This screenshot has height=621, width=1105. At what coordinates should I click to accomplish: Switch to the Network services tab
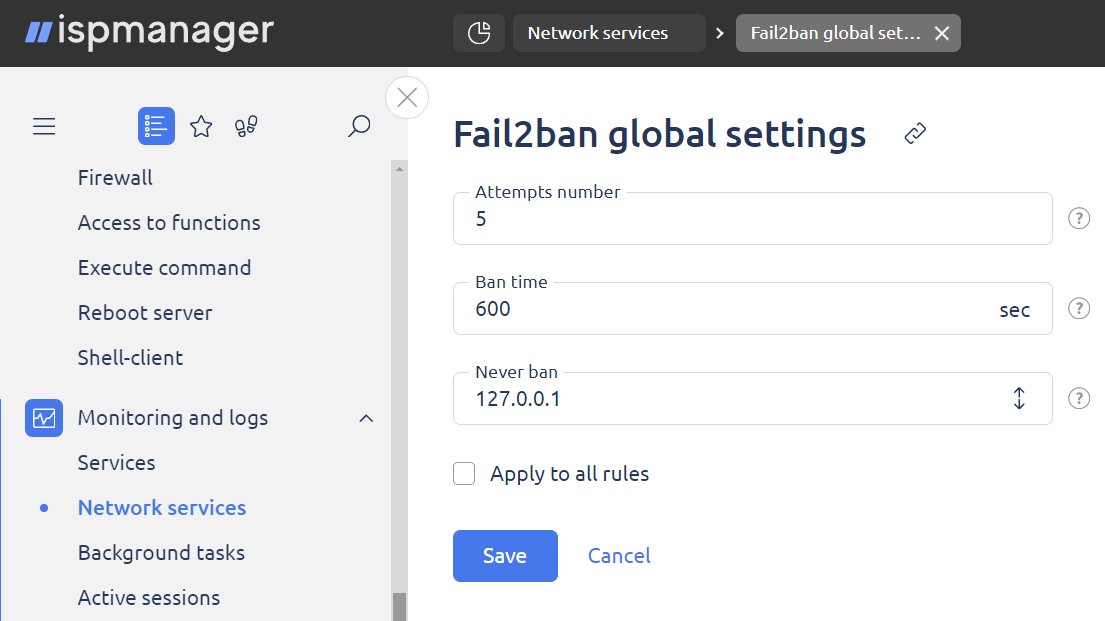[x=609, y=33]
